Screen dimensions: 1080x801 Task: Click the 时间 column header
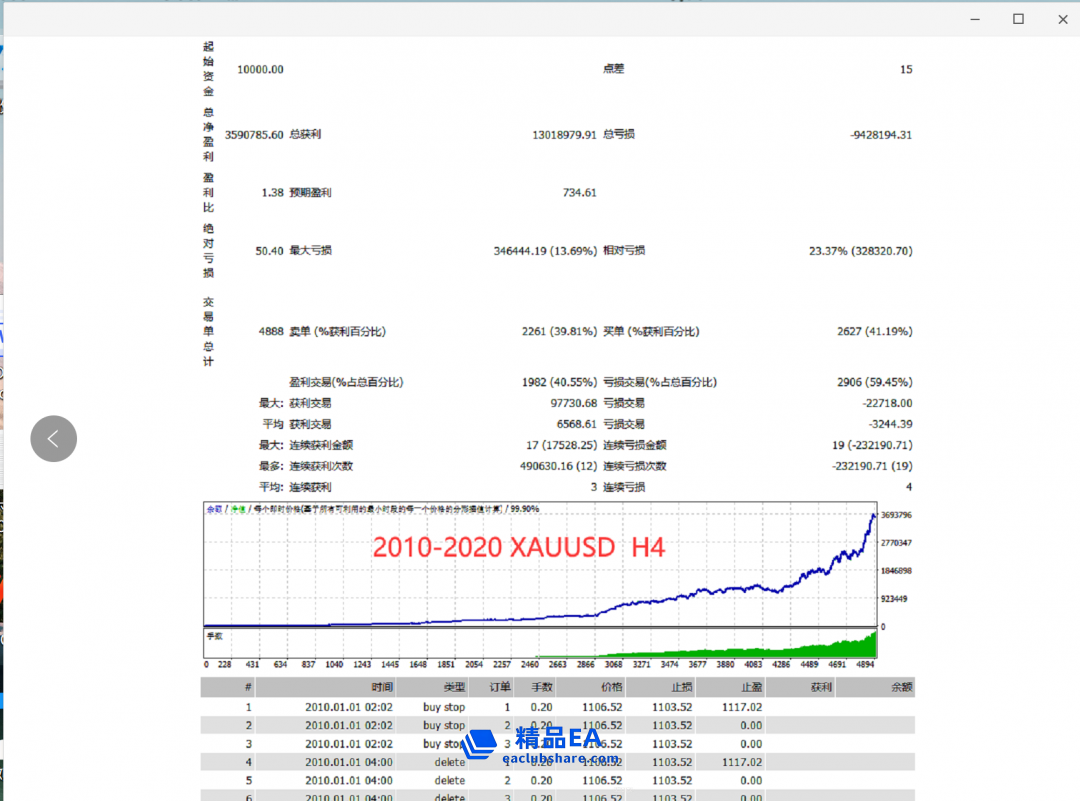tap(381, 687)
